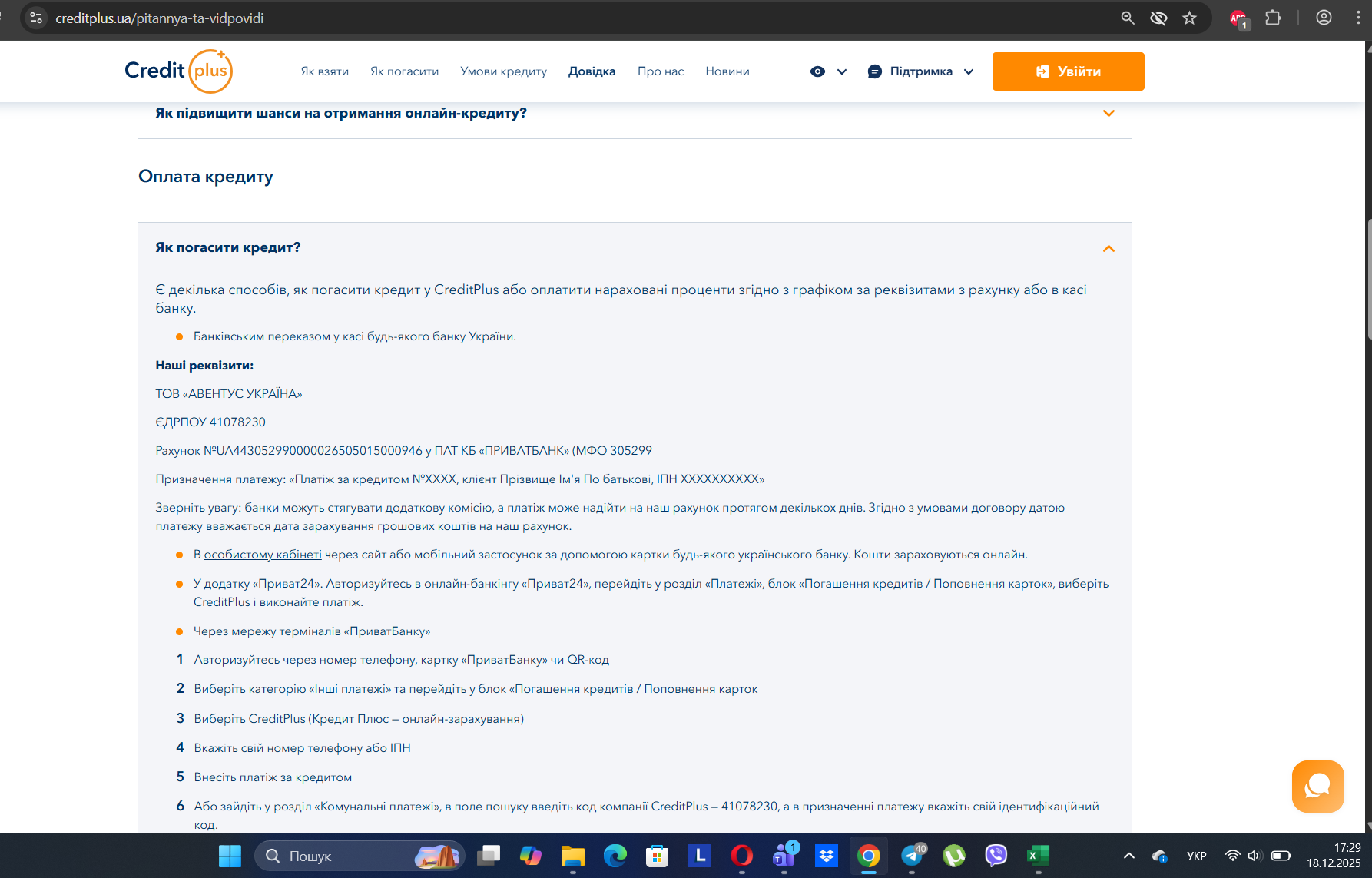Open Microsoft Teams from the taskbar
The width and height of the screenshot is (1372, 878).
(x=784, y=856)
